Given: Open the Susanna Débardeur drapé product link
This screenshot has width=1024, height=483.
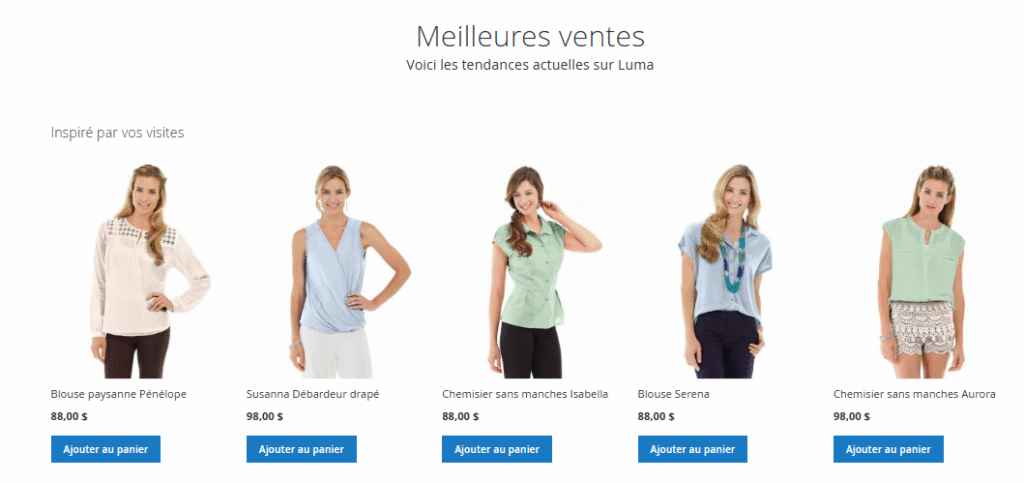Looking at the screenshot, I should click(x=313, y=394).
